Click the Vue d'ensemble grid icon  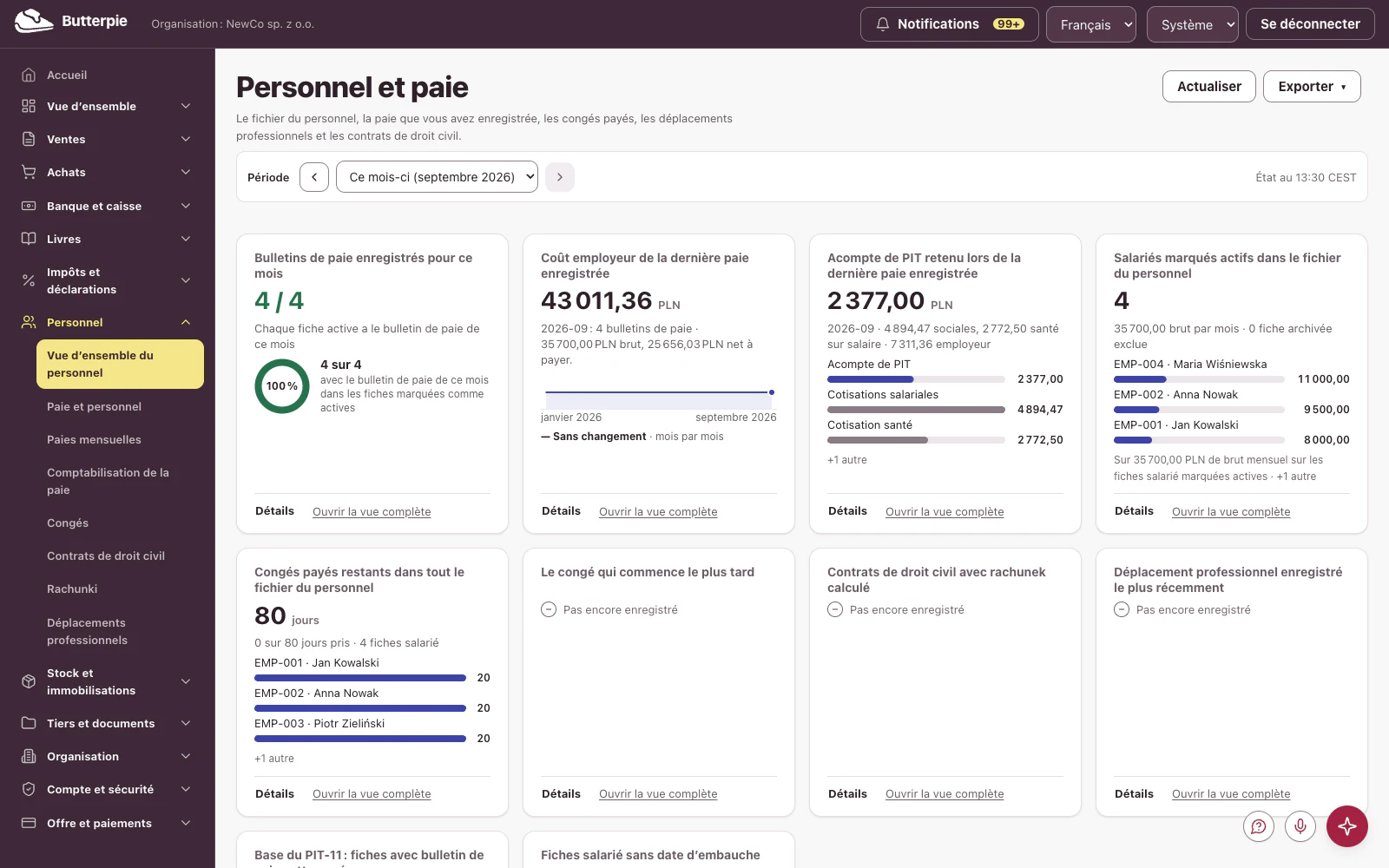pos(29,106)
